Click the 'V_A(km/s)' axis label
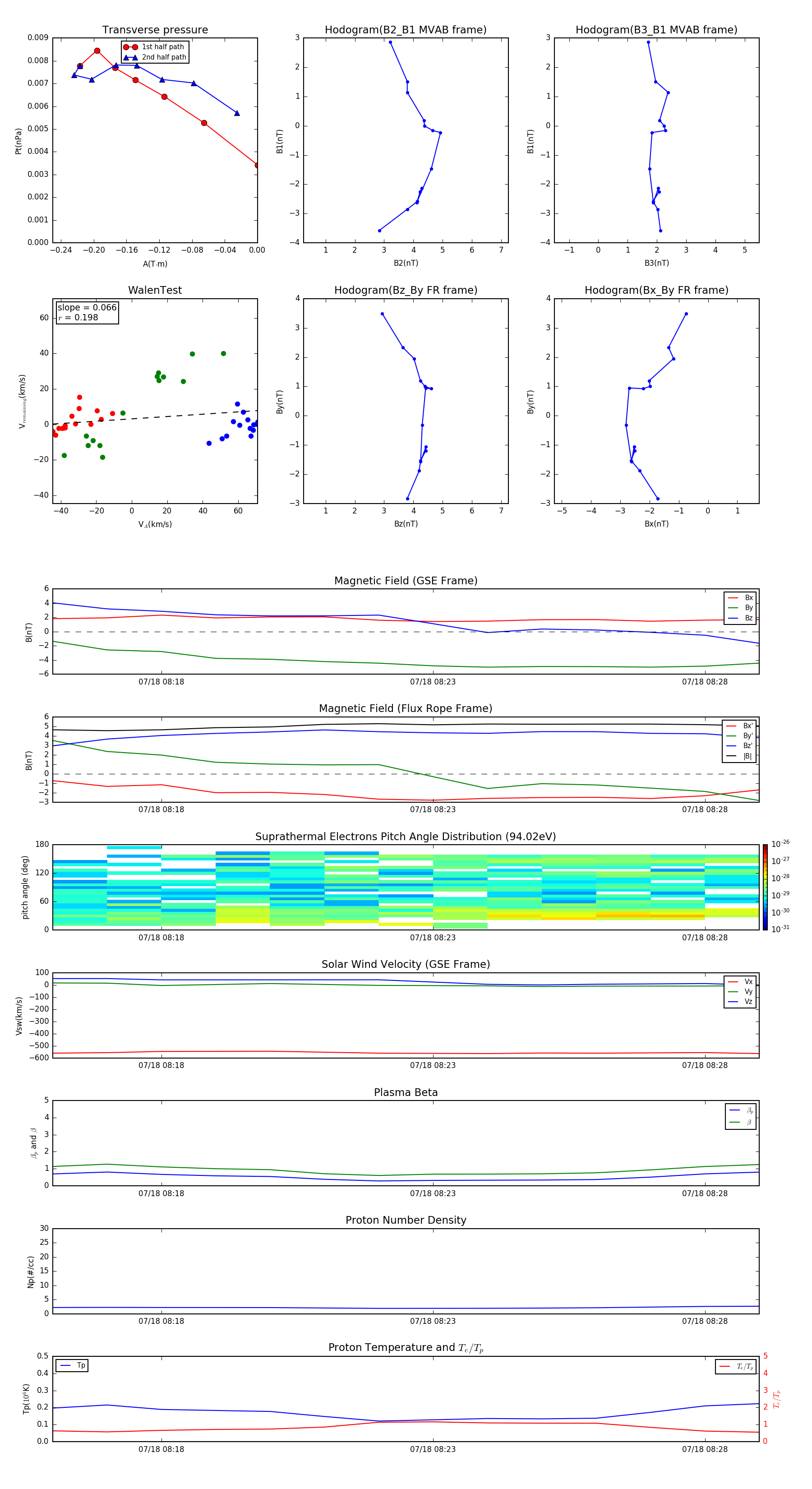This screenshot has width=812, height=1489. tap(155, 524)
